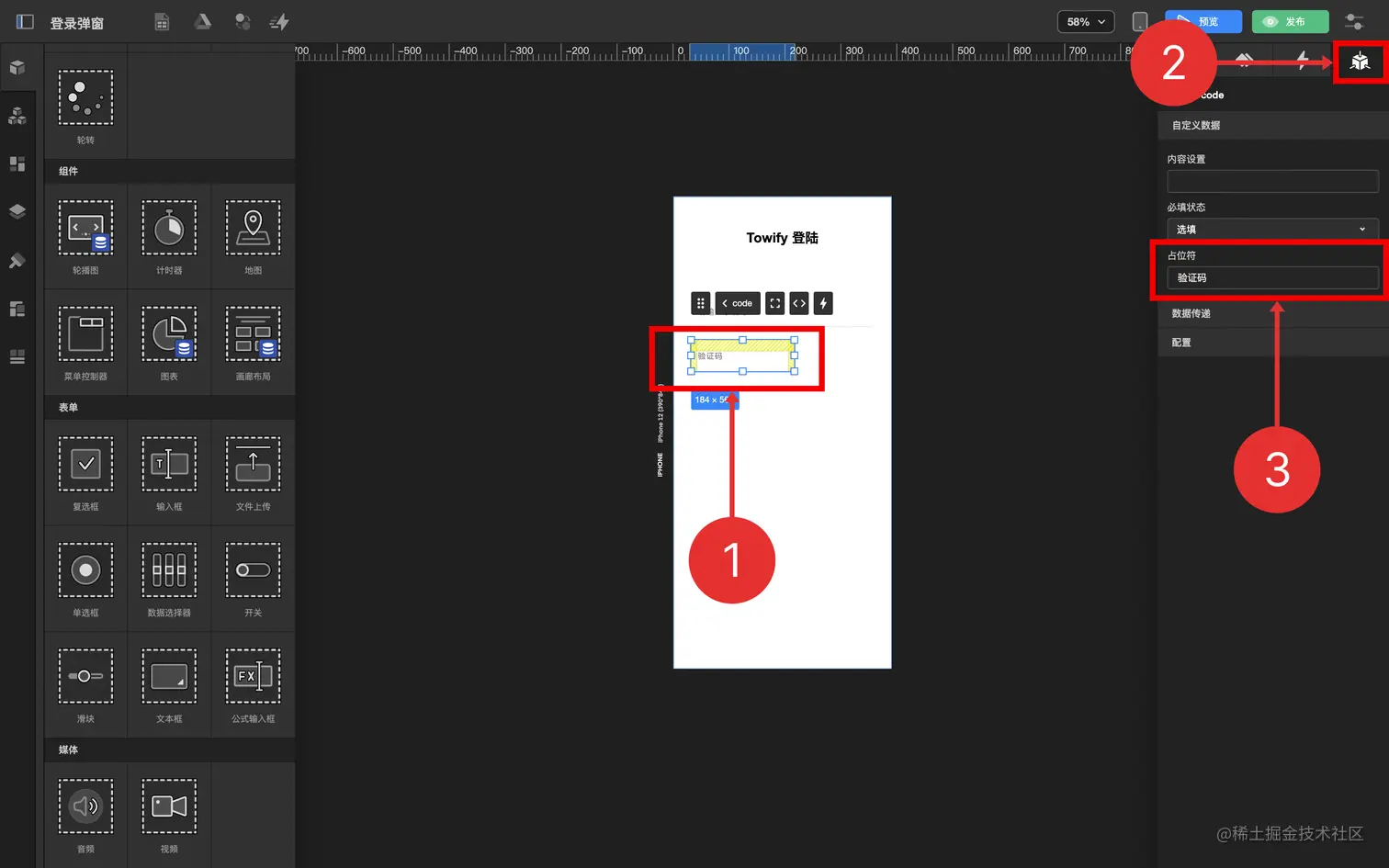The height and width of the screenshot is (868, 1389).
Task: Open the sliders settings icon at top right
Action: tap(1354, 22)
